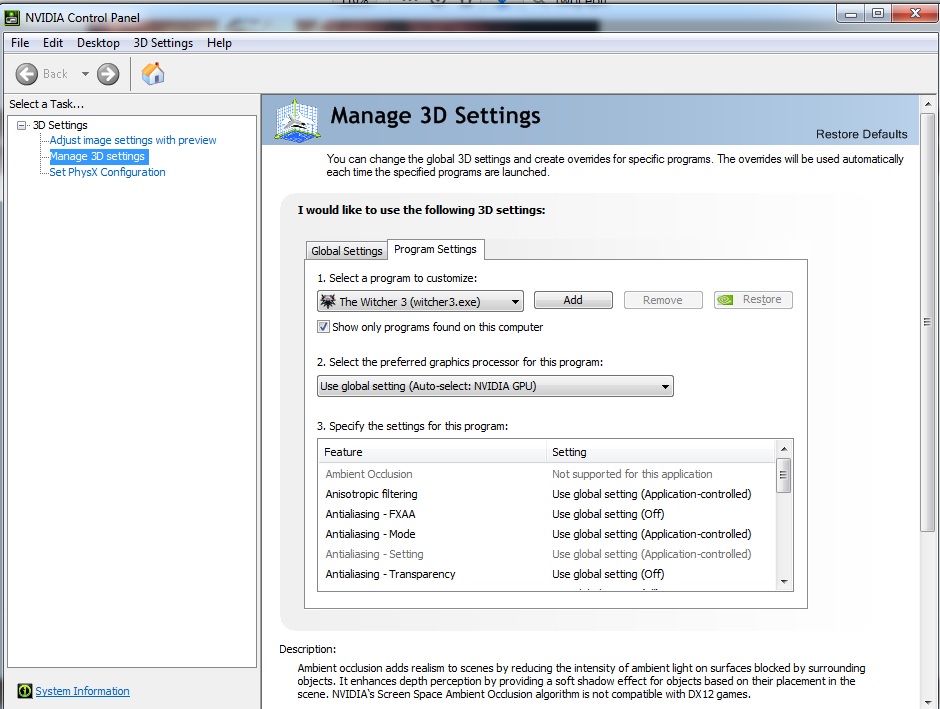Click the NVIDIA Control Panel title icon
940x709 pixels.
click(12, 18)
